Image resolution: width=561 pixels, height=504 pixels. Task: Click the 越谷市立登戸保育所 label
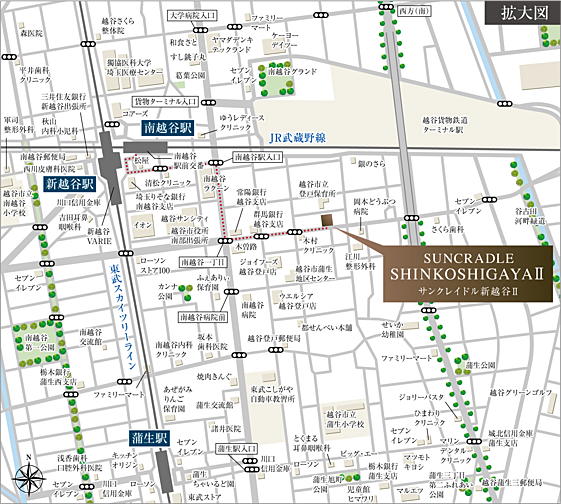[317, 189]
